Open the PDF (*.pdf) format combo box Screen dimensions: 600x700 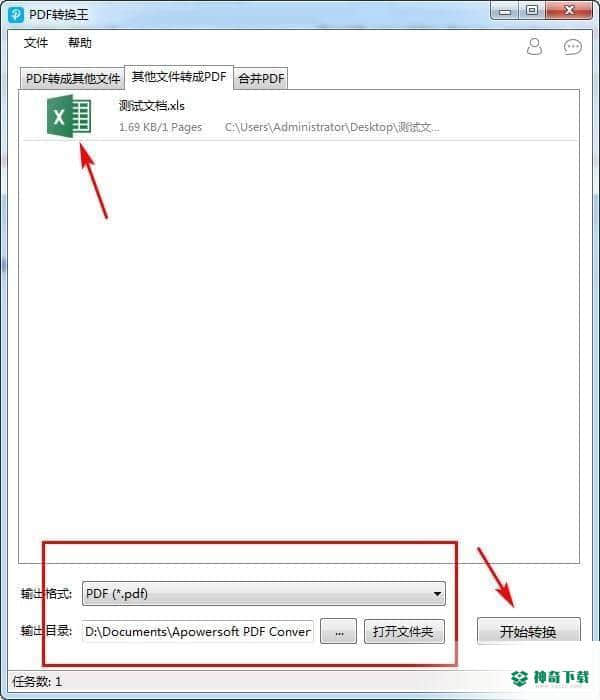[x=264, y=594]
